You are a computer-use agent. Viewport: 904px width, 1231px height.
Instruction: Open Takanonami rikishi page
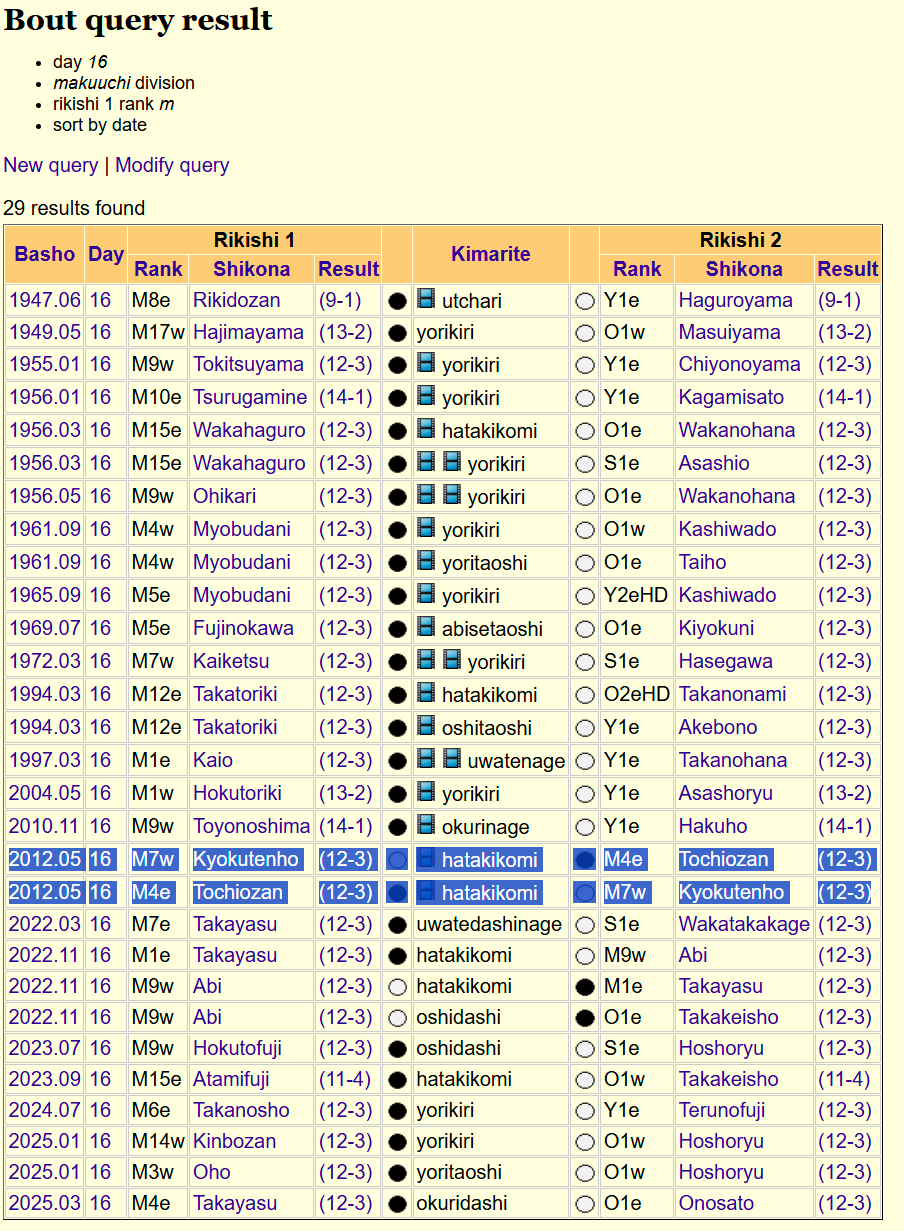click(x=733, y=694)
